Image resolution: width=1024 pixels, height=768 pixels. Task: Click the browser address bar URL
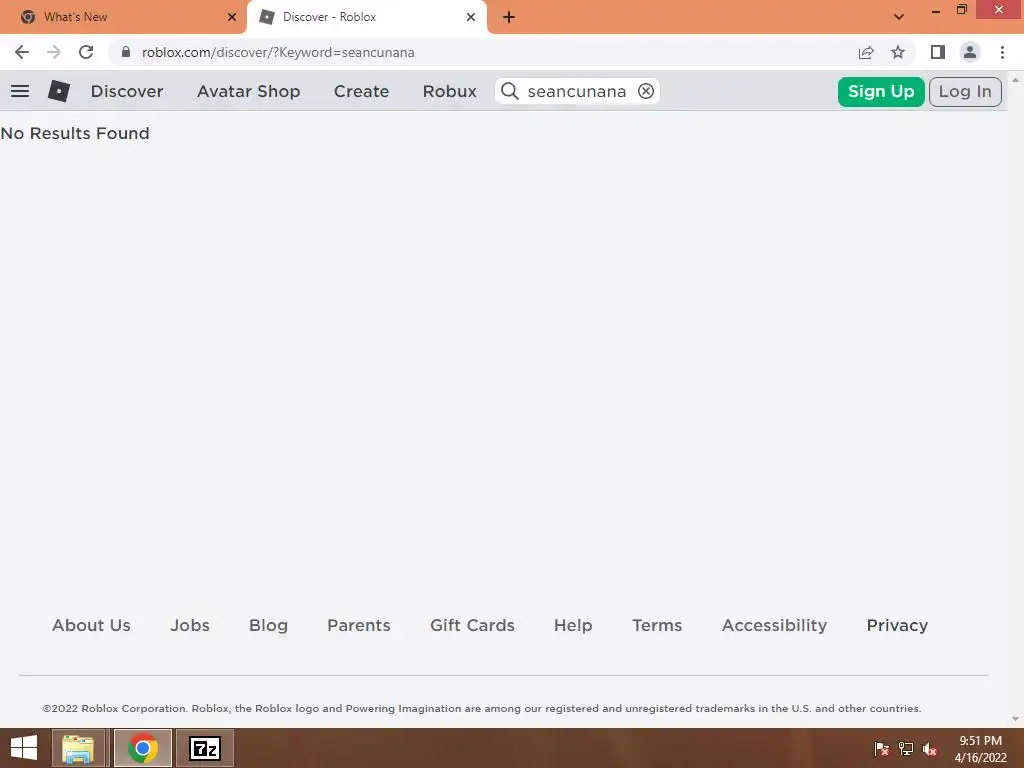coord(278,52)
